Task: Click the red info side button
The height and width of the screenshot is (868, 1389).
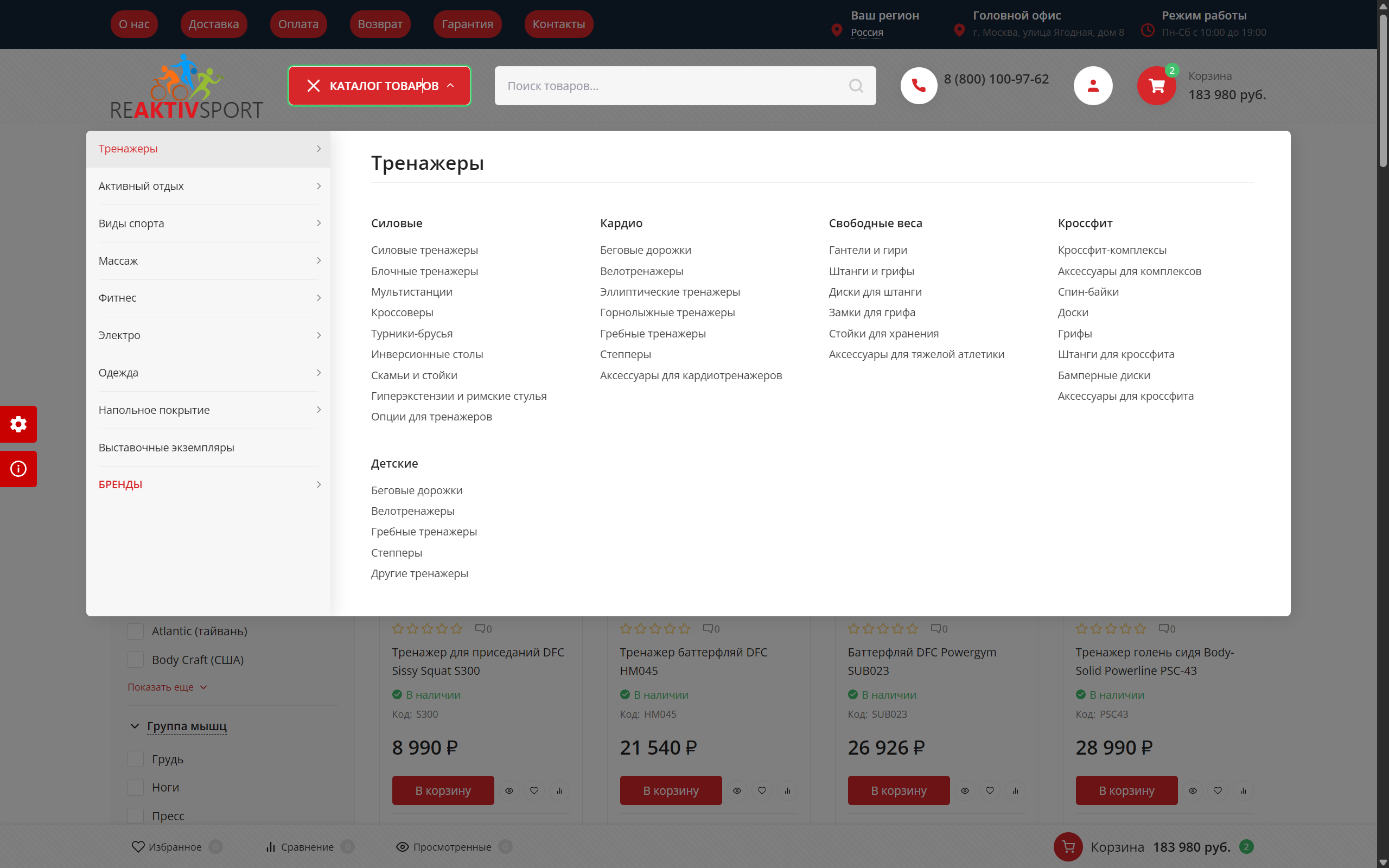Action: click(x=18, y=469)
